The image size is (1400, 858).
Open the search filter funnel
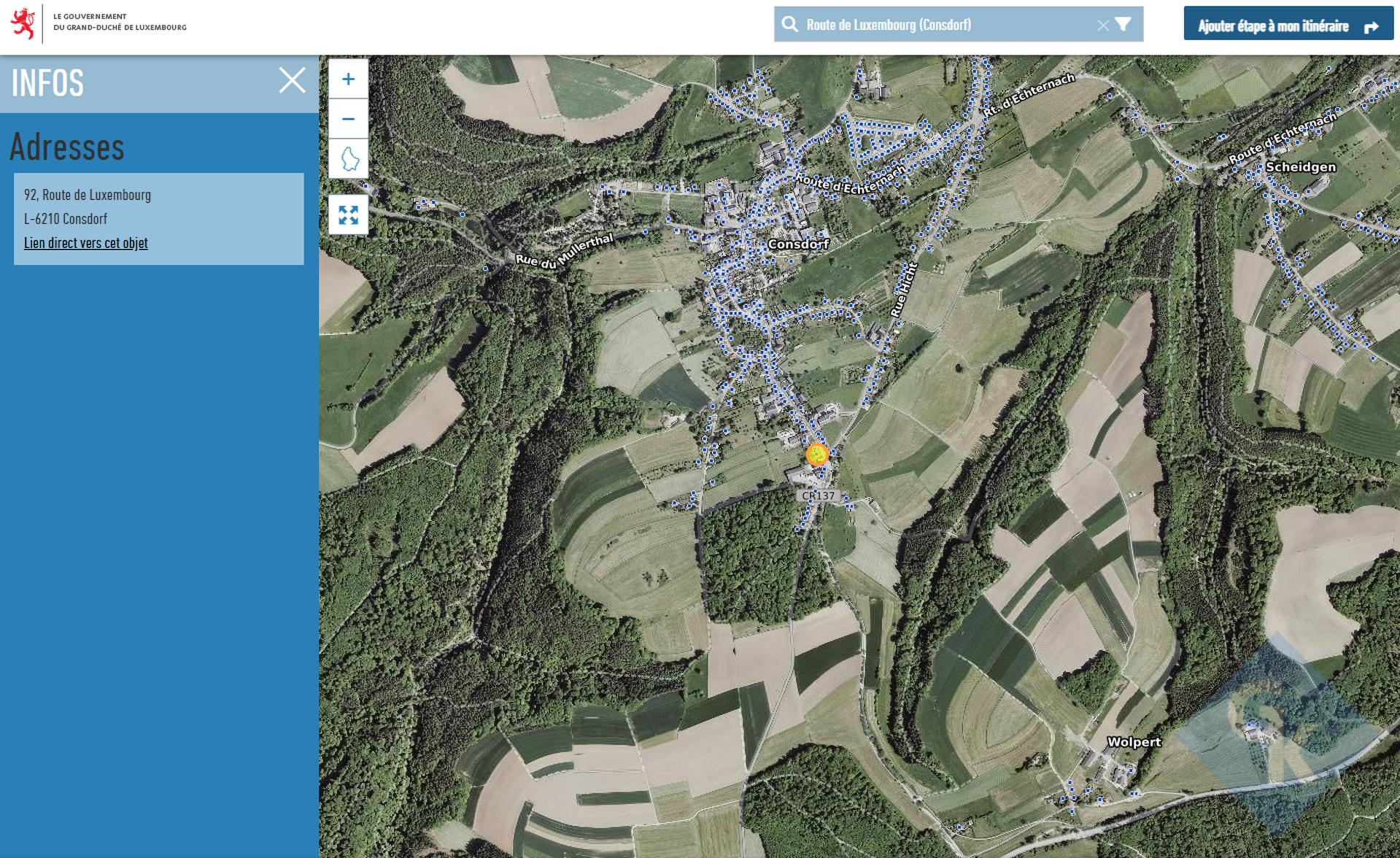1124,25
